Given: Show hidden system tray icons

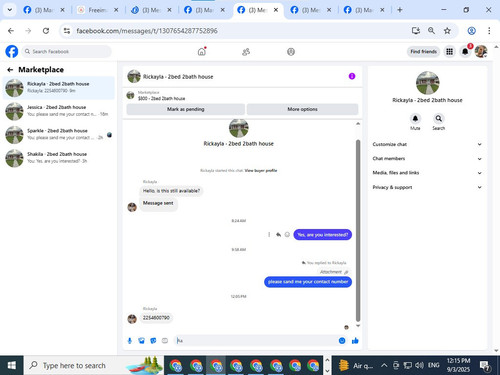Looking at the screenshot, I should [x=384, y=366].
